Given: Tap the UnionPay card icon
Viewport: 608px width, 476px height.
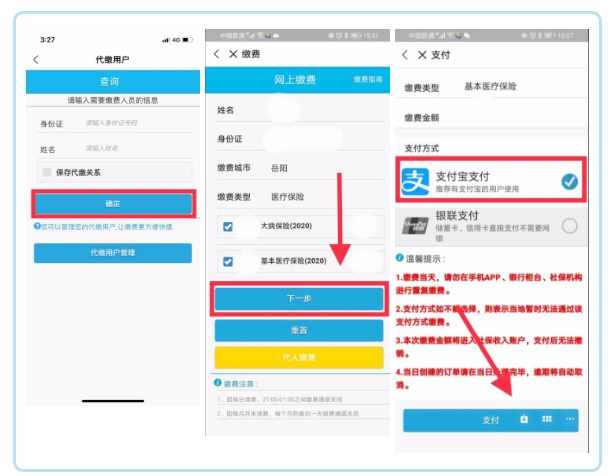Looking at the screenshot, I should point(416,225).
